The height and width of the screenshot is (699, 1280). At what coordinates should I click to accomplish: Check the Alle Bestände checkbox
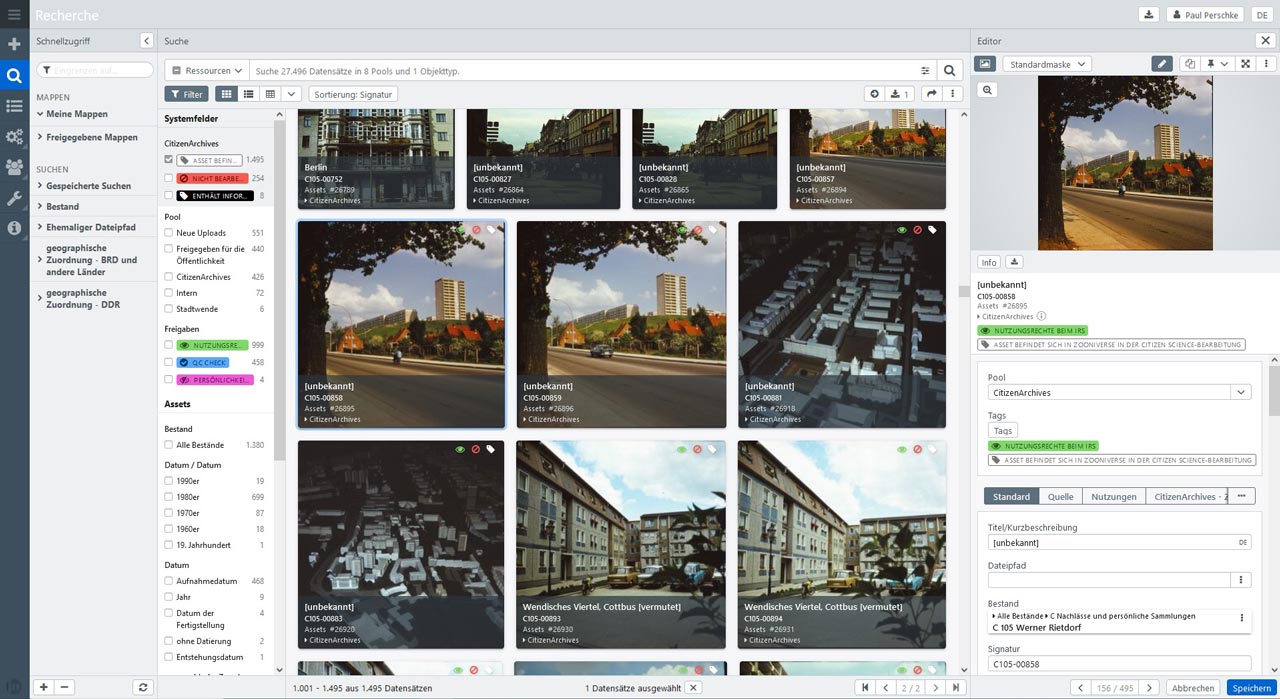point(169,445)
